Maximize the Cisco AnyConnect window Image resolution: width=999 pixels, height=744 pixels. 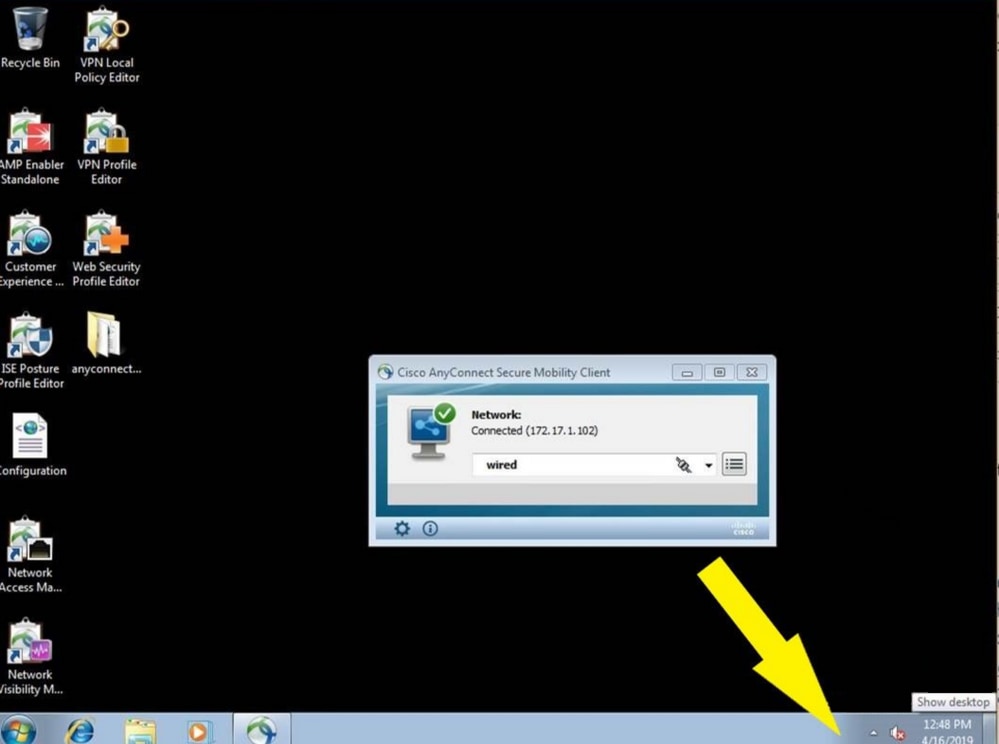point(719,372)
